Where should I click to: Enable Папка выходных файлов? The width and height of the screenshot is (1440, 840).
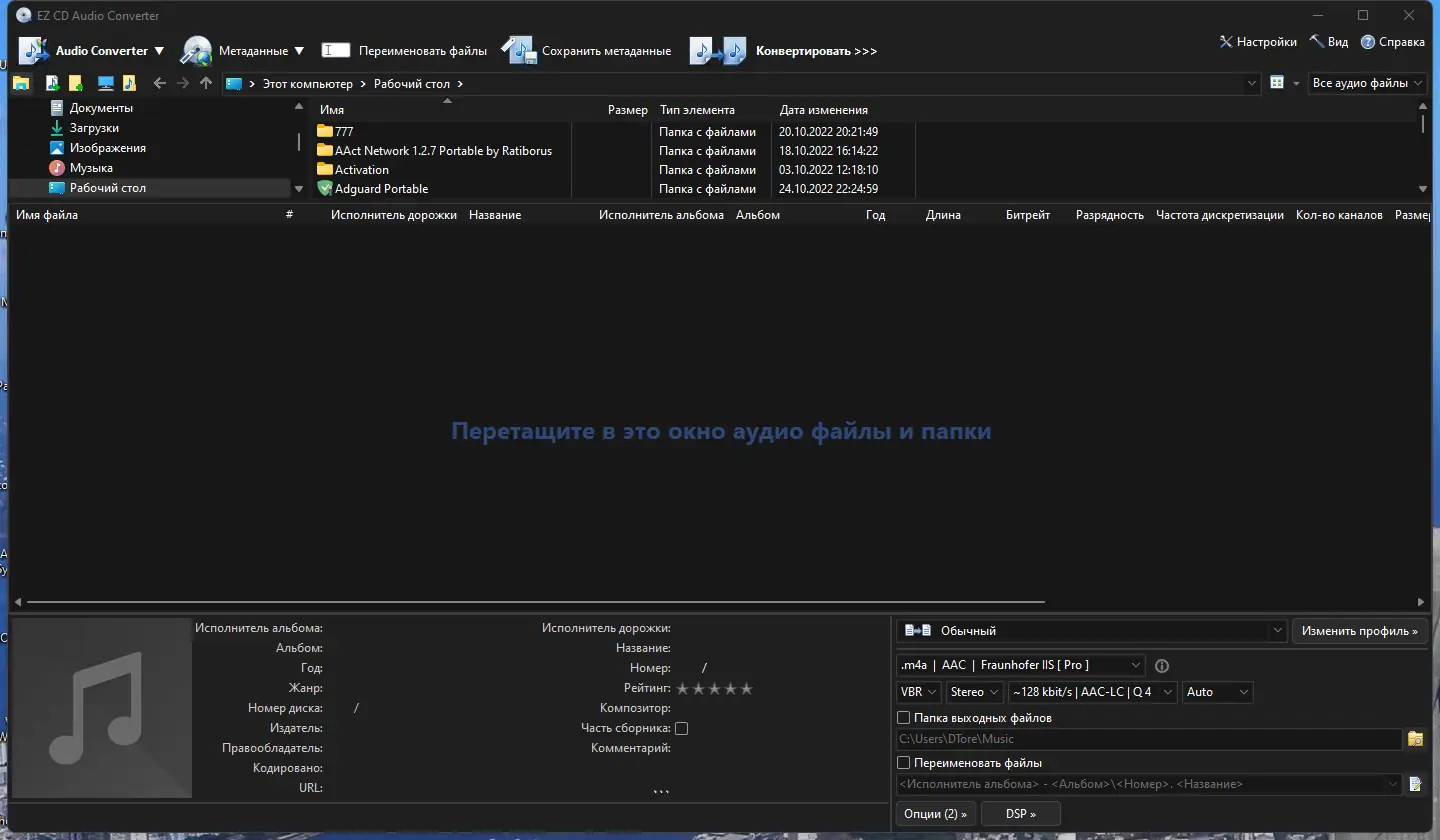(904, 717)
